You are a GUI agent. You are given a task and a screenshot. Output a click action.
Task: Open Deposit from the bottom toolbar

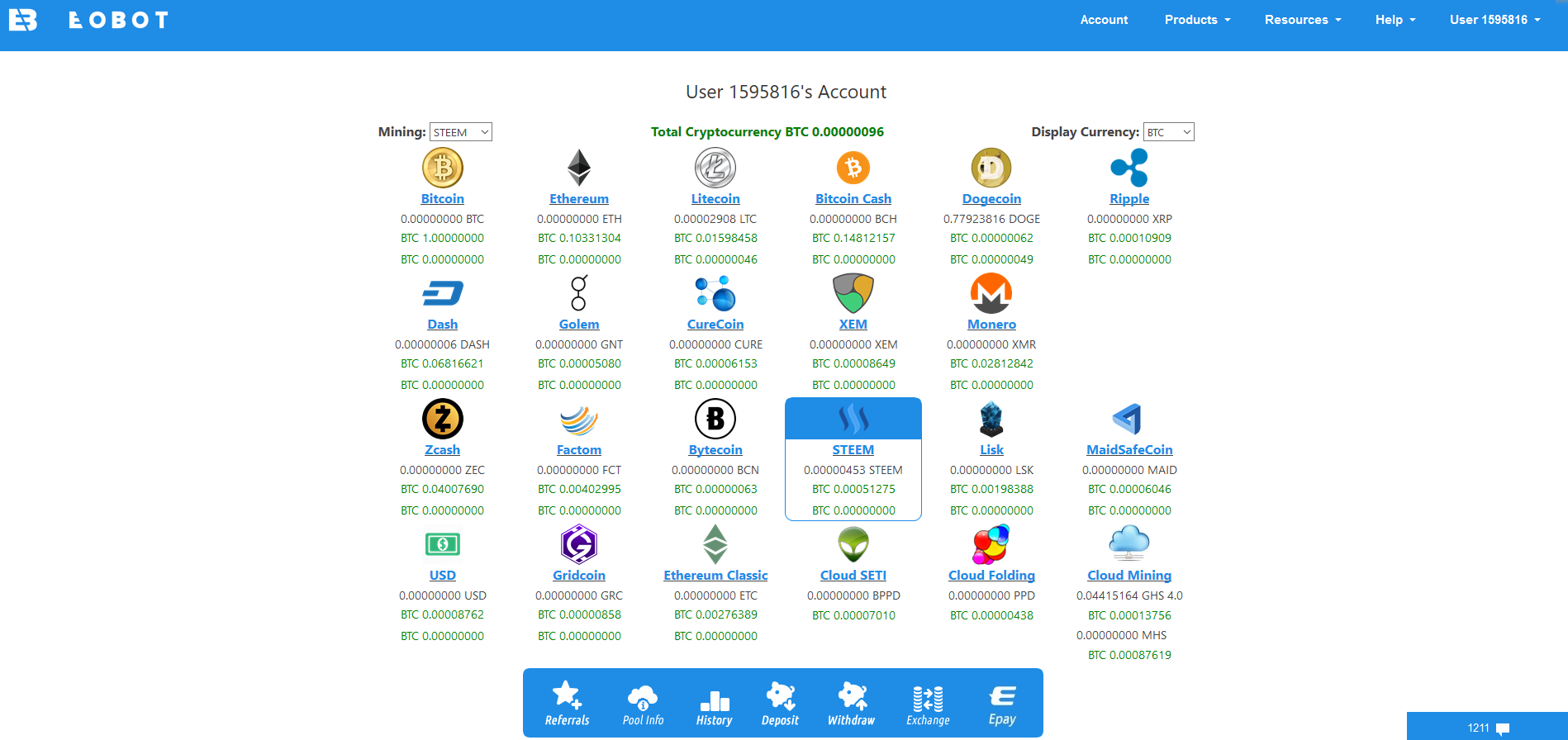pyautogui.click(x=780, y=704)
